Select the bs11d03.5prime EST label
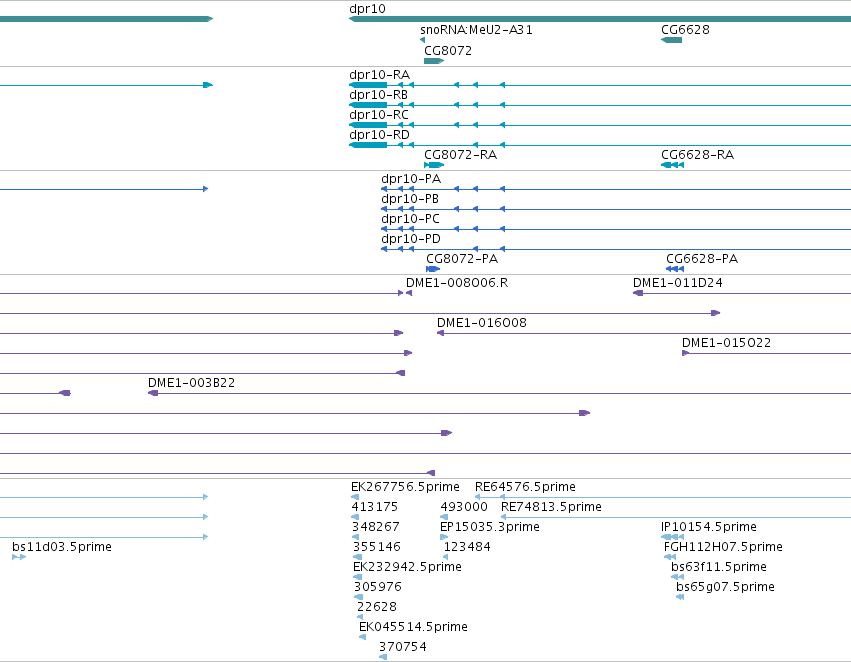Image resolution: width=851 pixels, height=662 pixels. 62,548
